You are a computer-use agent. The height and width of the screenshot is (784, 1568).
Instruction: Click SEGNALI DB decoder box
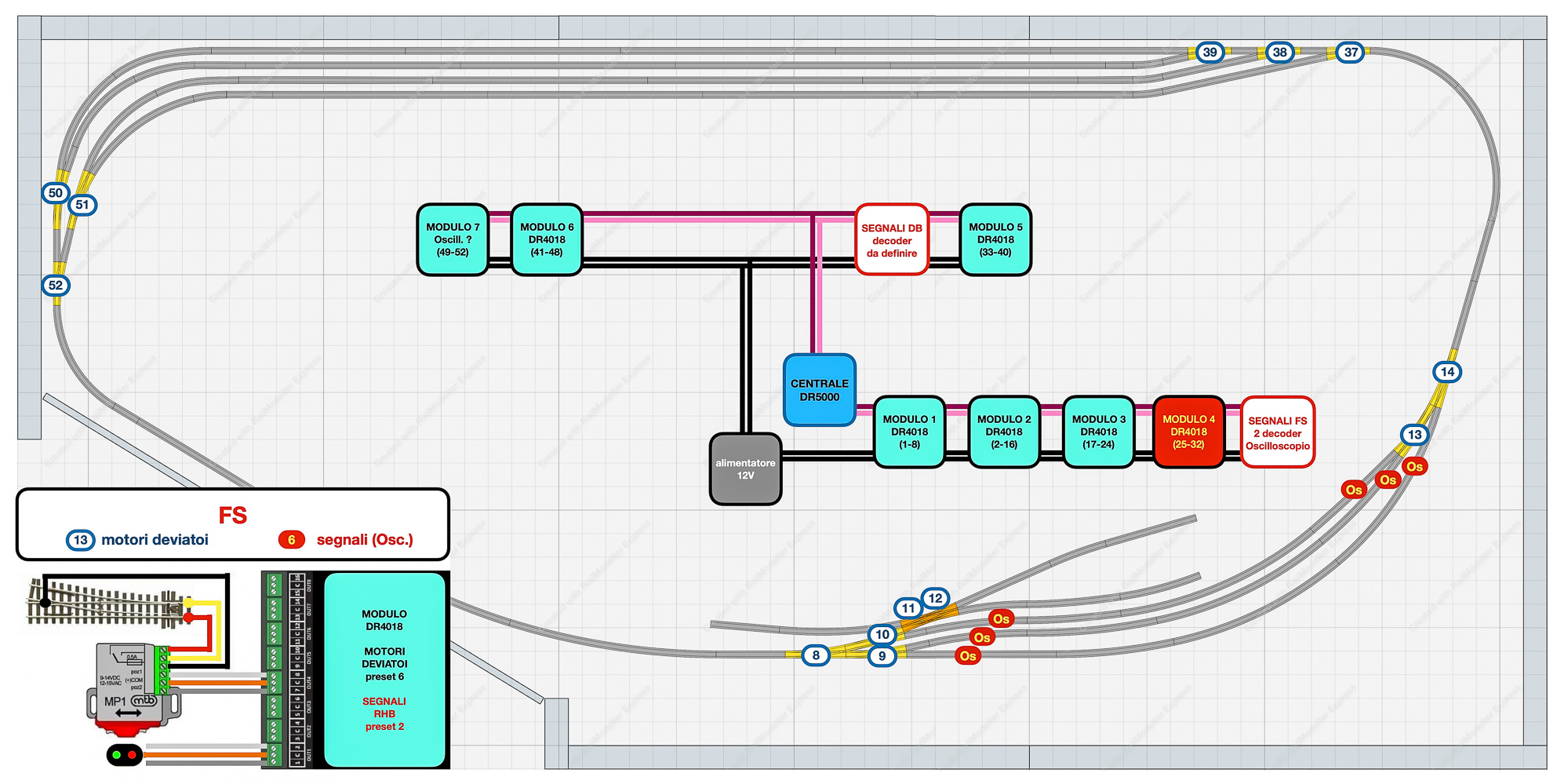click(x=892, y=240)
